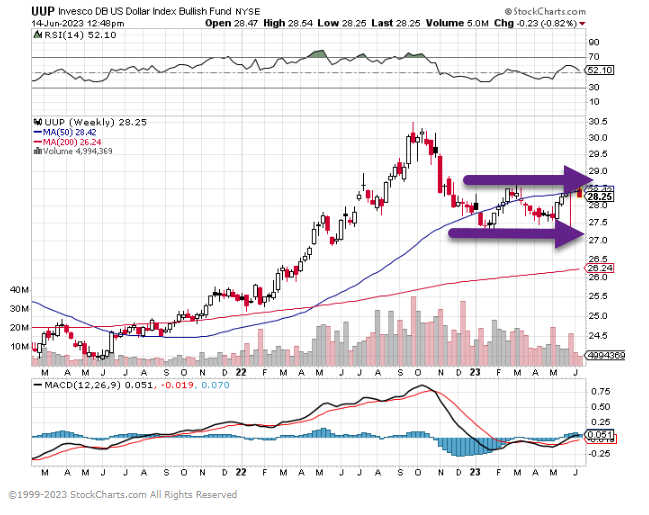Click the 4994369 volume tag on right axis
This screenshot has height=515, width=649.
[604, 355]
